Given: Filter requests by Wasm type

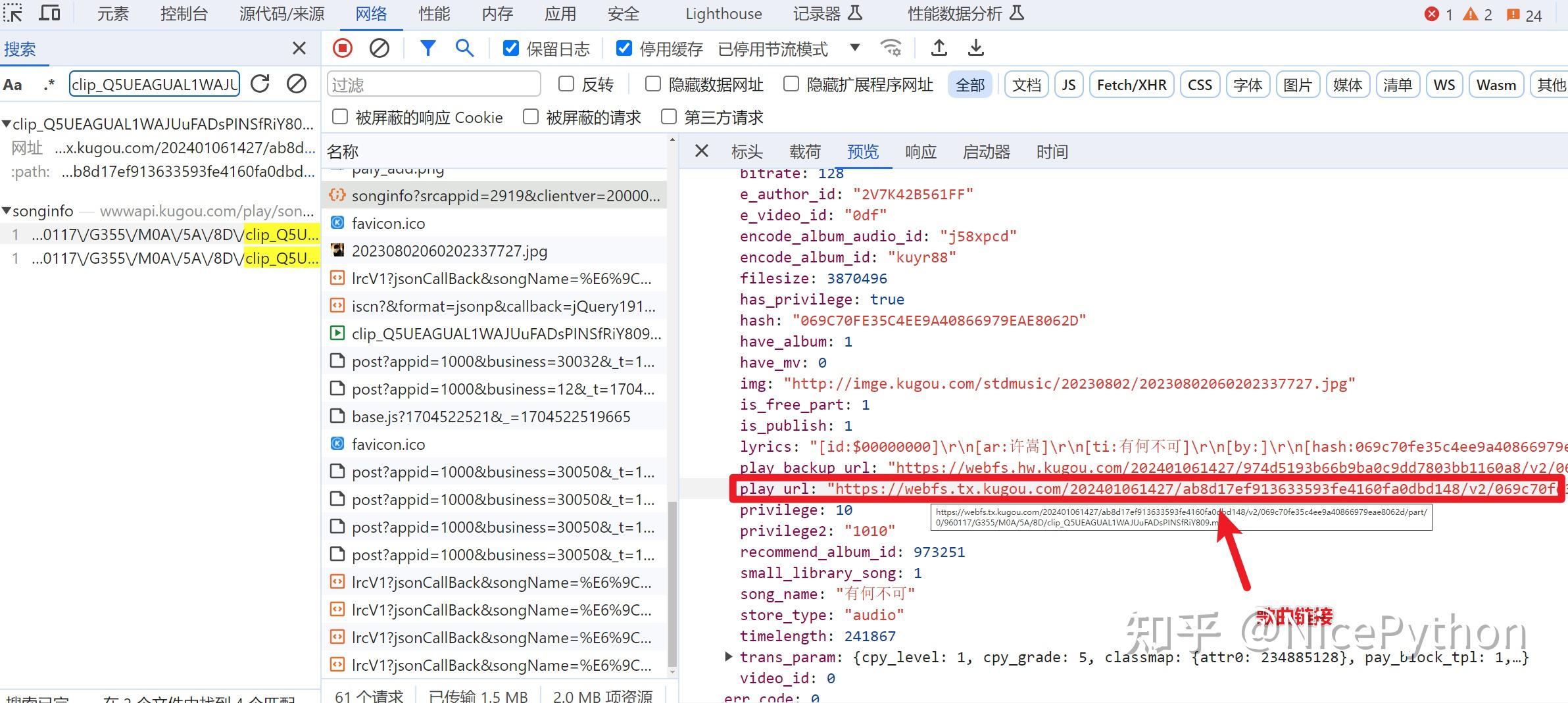Looking at the screenshot, I should [1496, 85].
